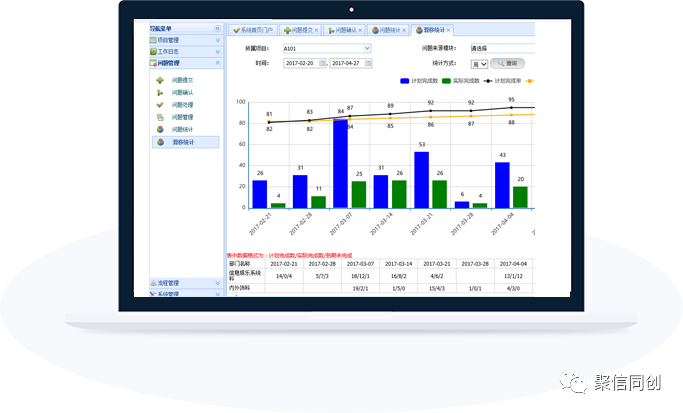Click the 问题管理 list icon in sidebar
The image size is (683, 413).
160,117
